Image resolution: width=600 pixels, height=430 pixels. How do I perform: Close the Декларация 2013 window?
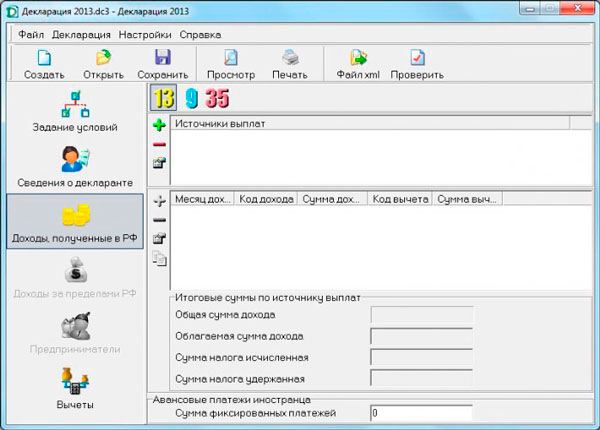(577, 8)
